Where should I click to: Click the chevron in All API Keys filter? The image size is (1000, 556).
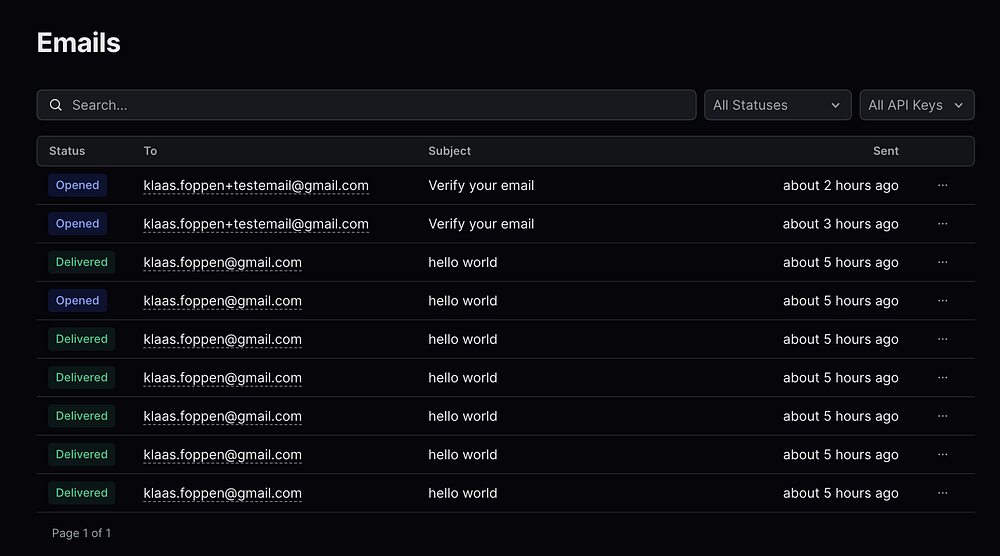click(959, 105)
